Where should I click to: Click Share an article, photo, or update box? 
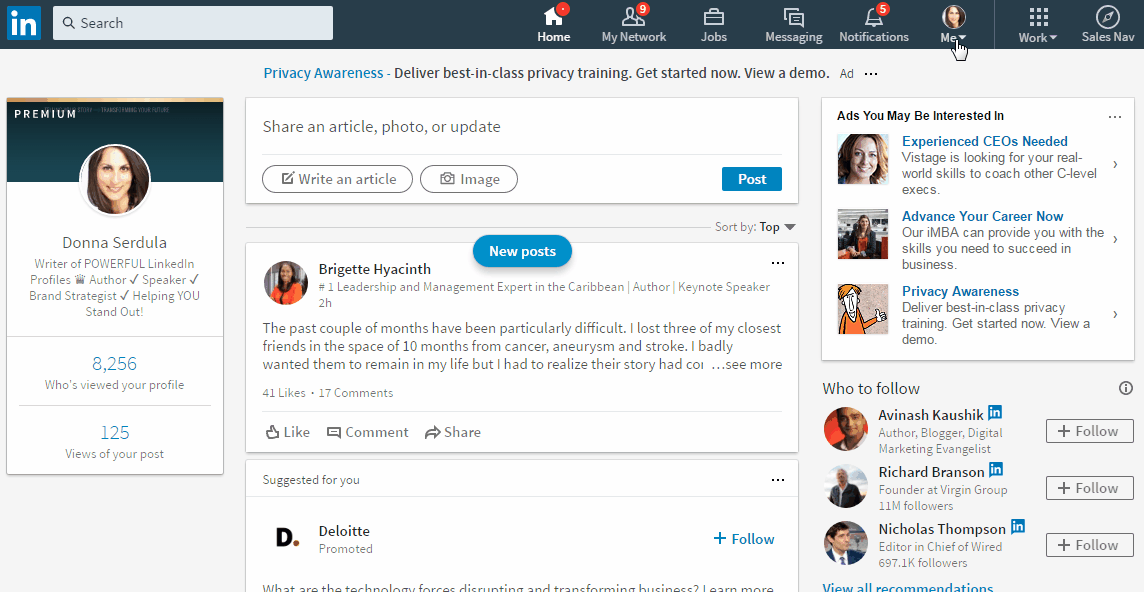pos(522,127)
